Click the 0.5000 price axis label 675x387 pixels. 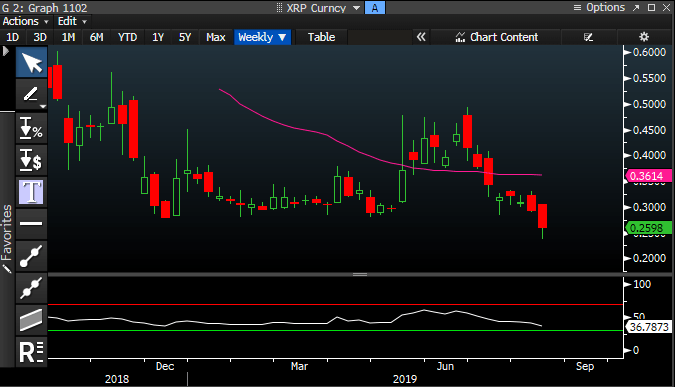coord(650,104)
